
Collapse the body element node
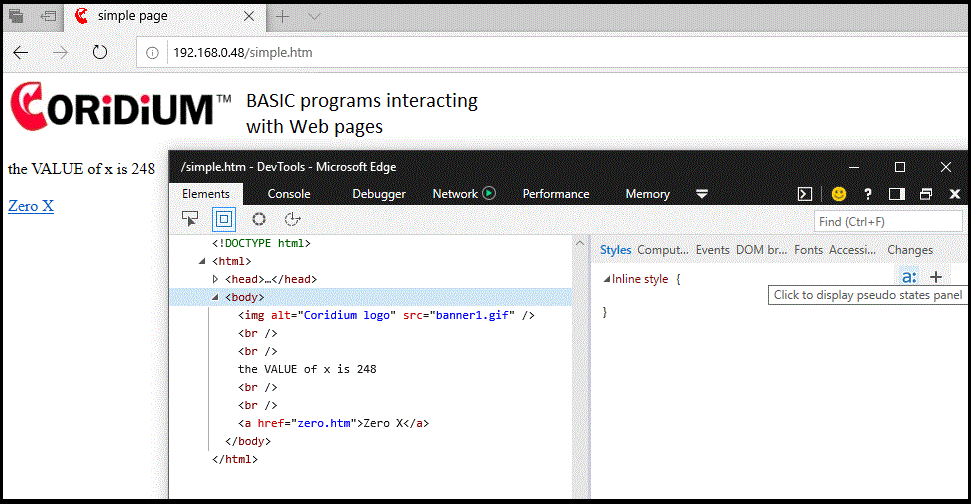pos(215,297)
